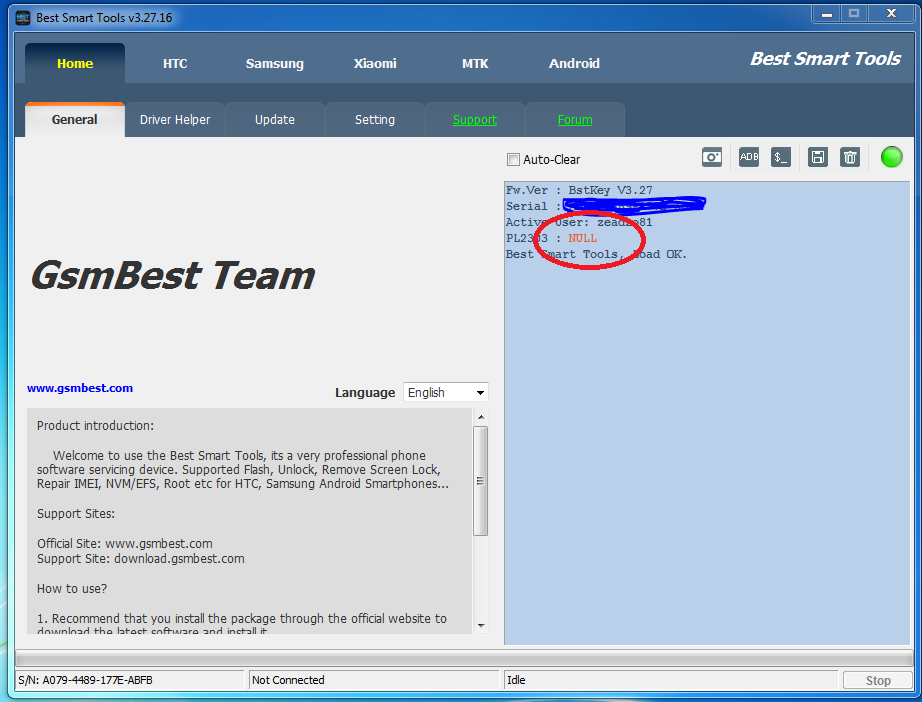Click the S/N: A079-4489-177E-ABFB status field
Image resolution: width=922 pixels, height=702 pixels.
129,680
